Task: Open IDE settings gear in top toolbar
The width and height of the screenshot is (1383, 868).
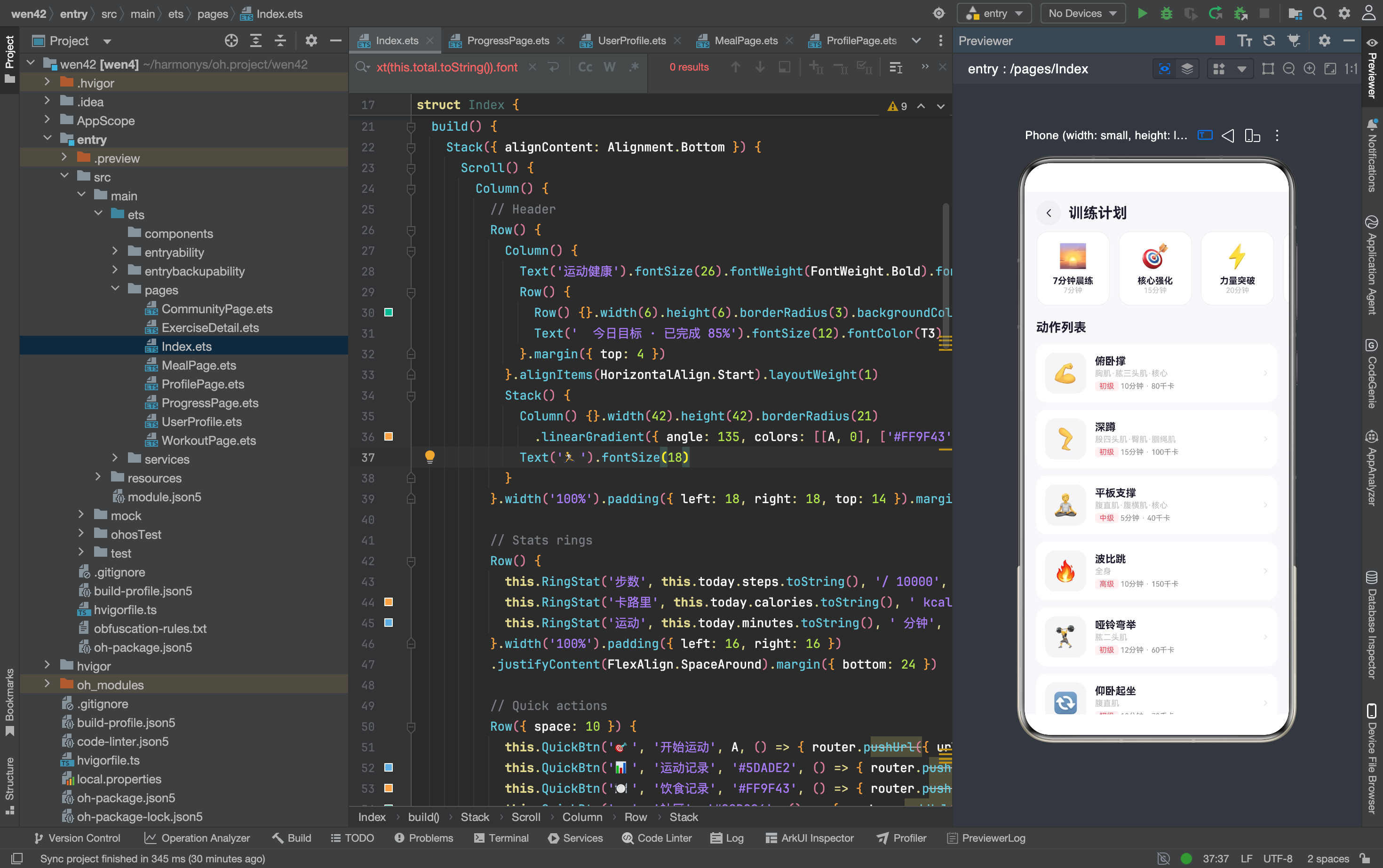Action: click(1344, 13)
